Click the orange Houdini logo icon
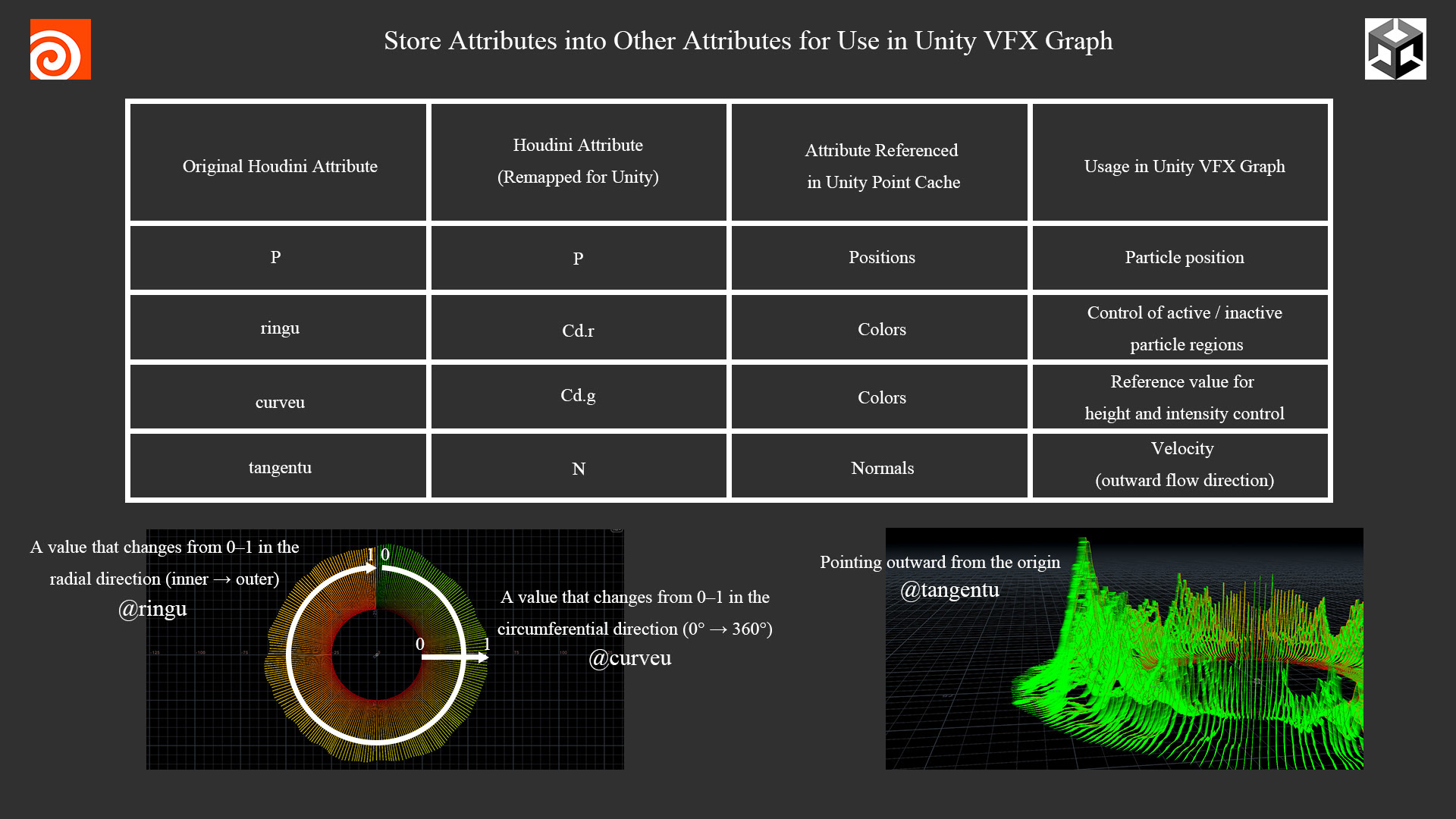Screen dimensions: 1456x819 tap(60, 49)
